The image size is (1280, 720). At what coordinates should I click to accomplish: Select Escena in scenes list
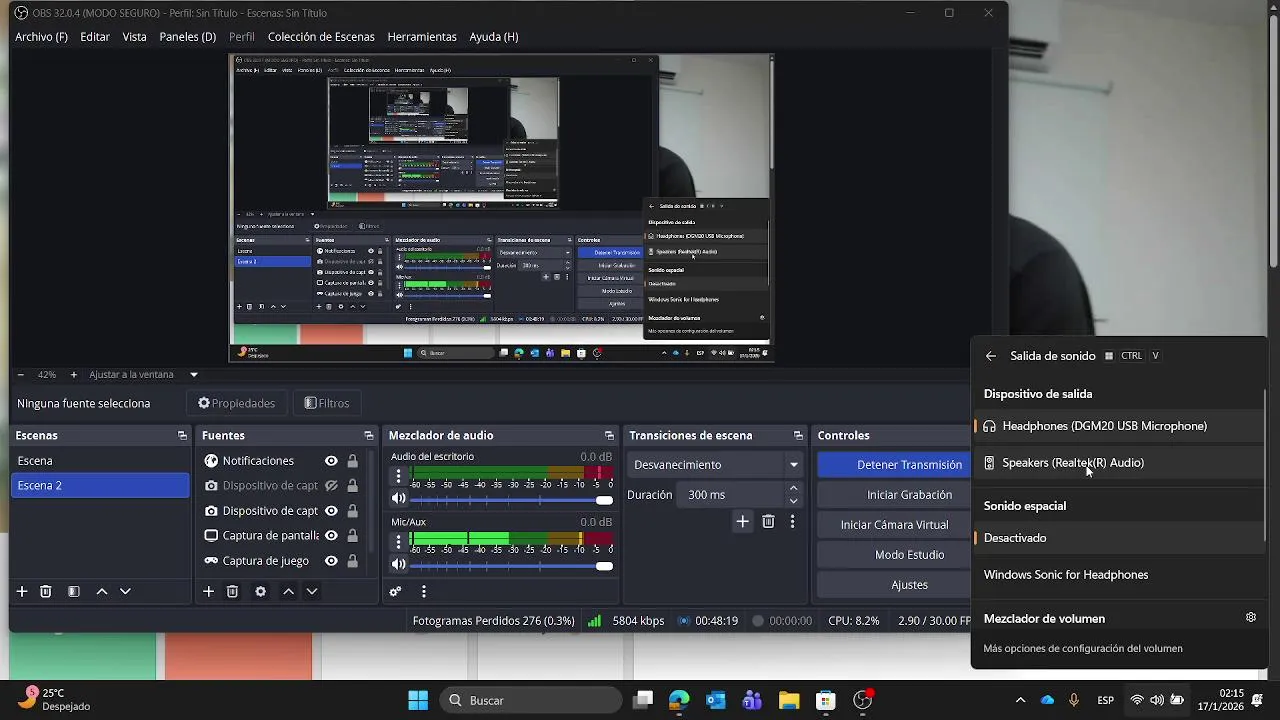click(x=100, y=461)
